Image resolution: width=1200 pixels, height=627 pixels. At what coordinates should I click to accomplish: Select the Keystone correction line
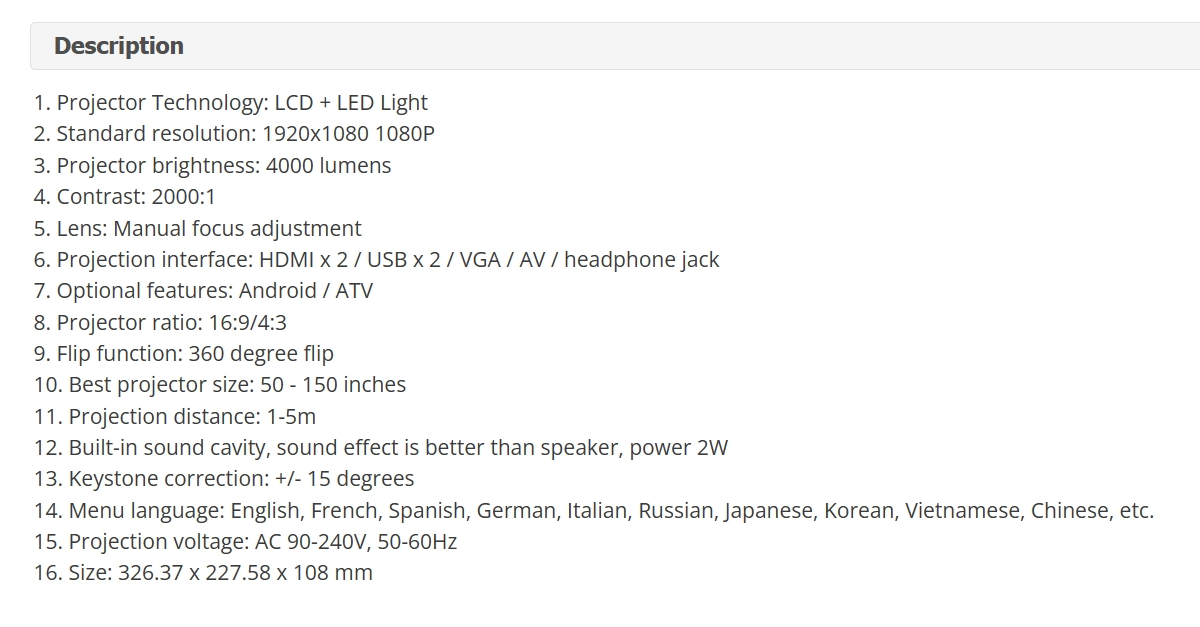224,479
